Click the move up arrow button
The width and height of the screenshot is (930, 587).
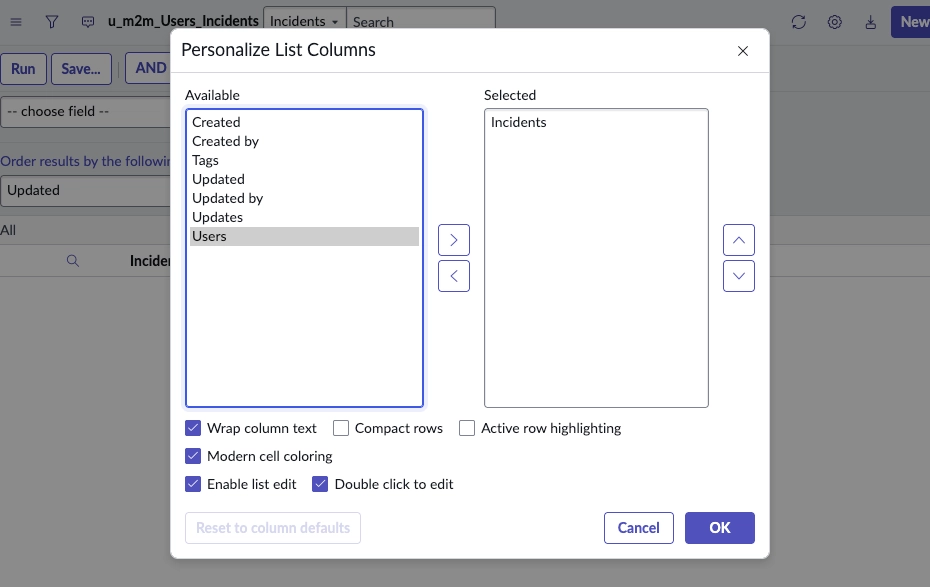[739, 240]
